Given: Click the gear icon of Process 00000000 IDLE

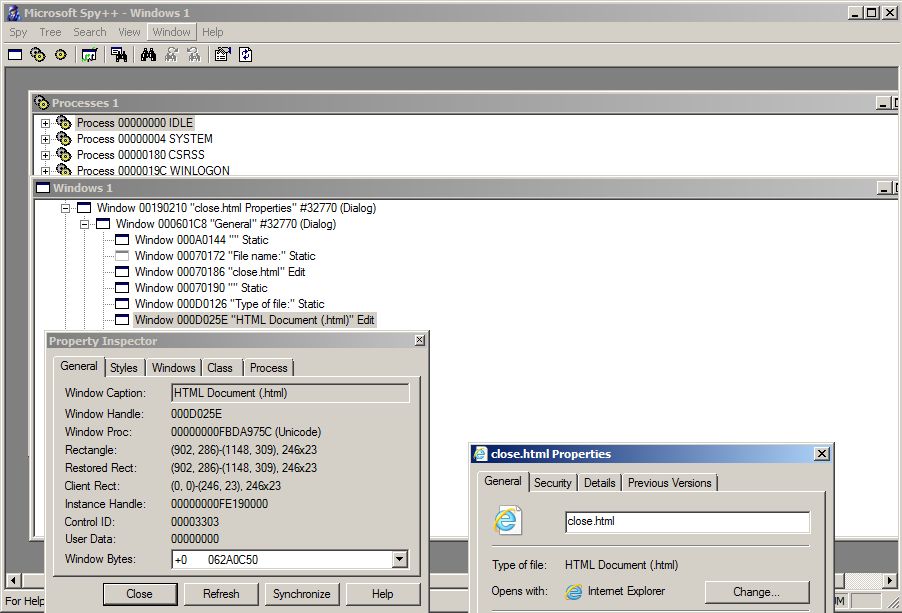Looking at the screenshot, I should click(64, 122).
